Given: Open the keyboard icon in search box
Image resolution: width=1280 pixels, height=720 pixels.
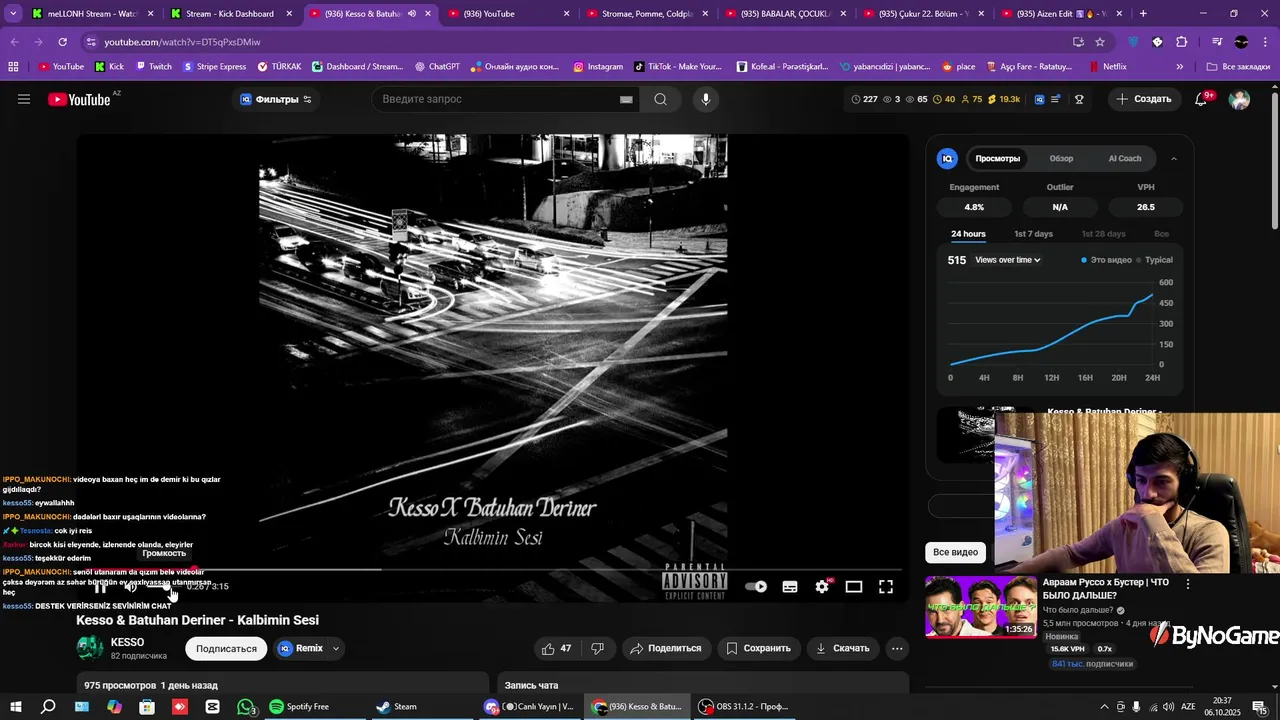Looking at the screenshot, I should click(x=626, y=99).
